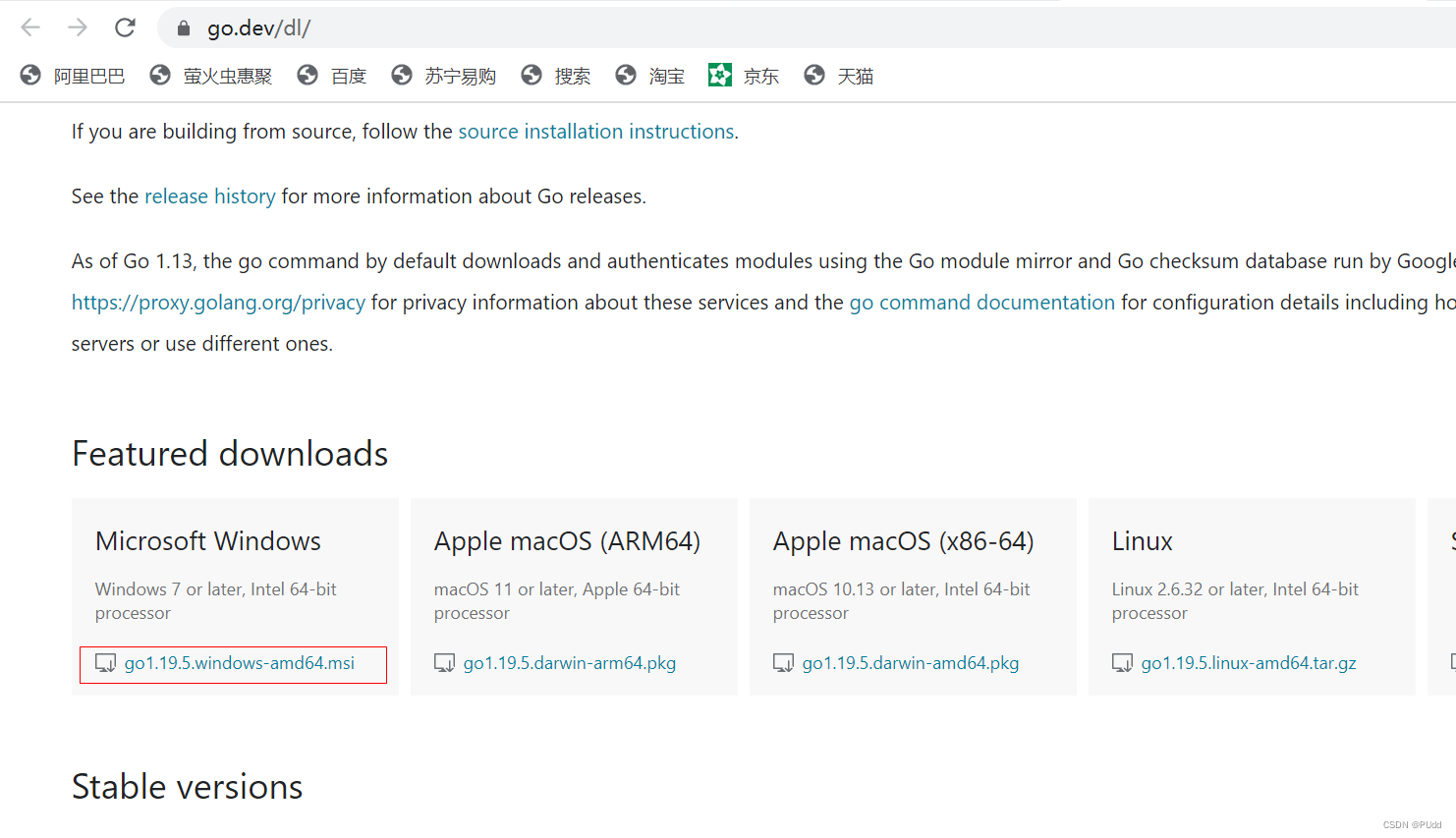Open the 天猫 bookmark
This screenshot has height=838, width=1456.
coord(839,76)
